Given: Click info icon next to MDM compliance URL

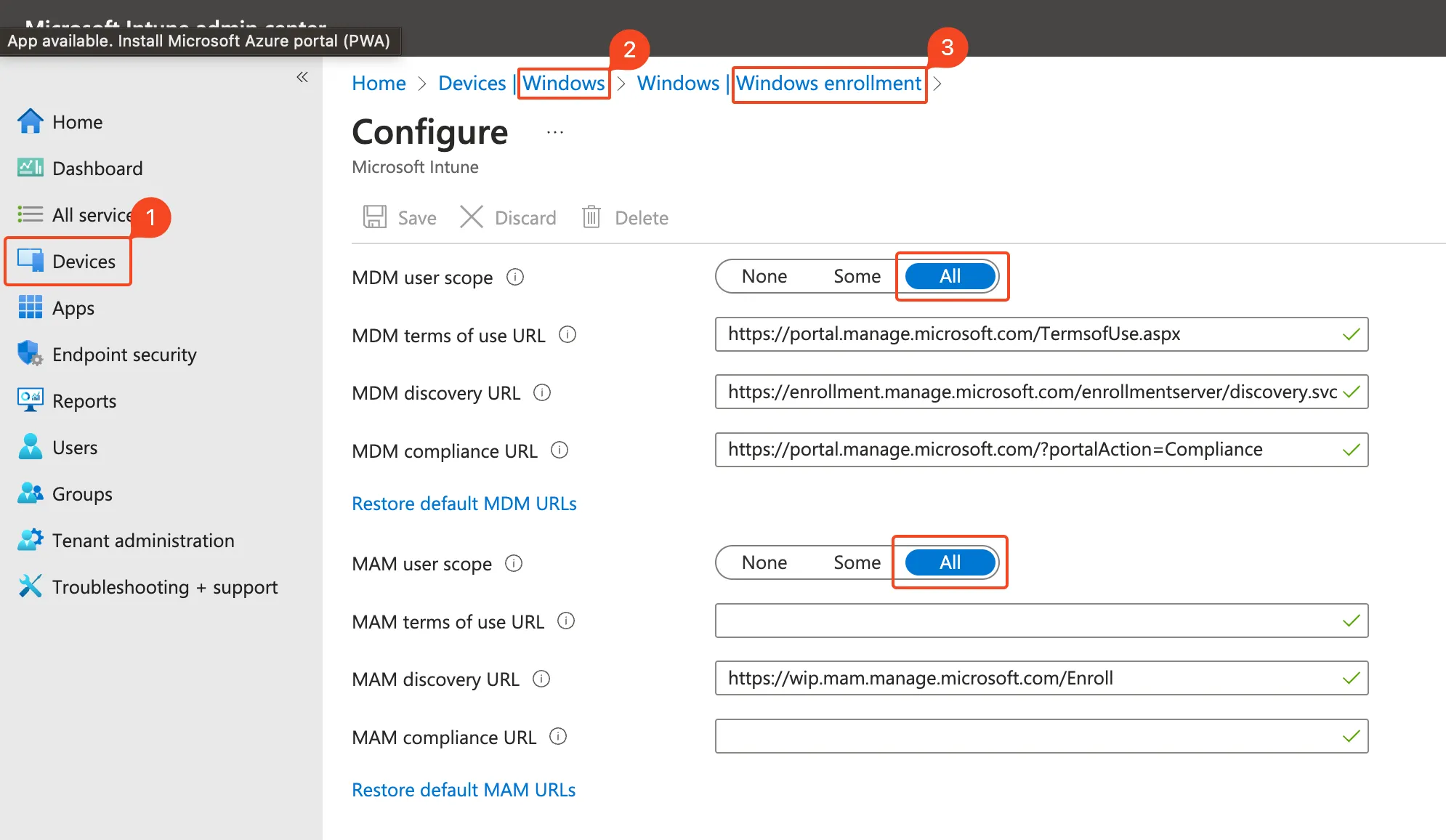Looking at the screenshot, I should (560, 451).
